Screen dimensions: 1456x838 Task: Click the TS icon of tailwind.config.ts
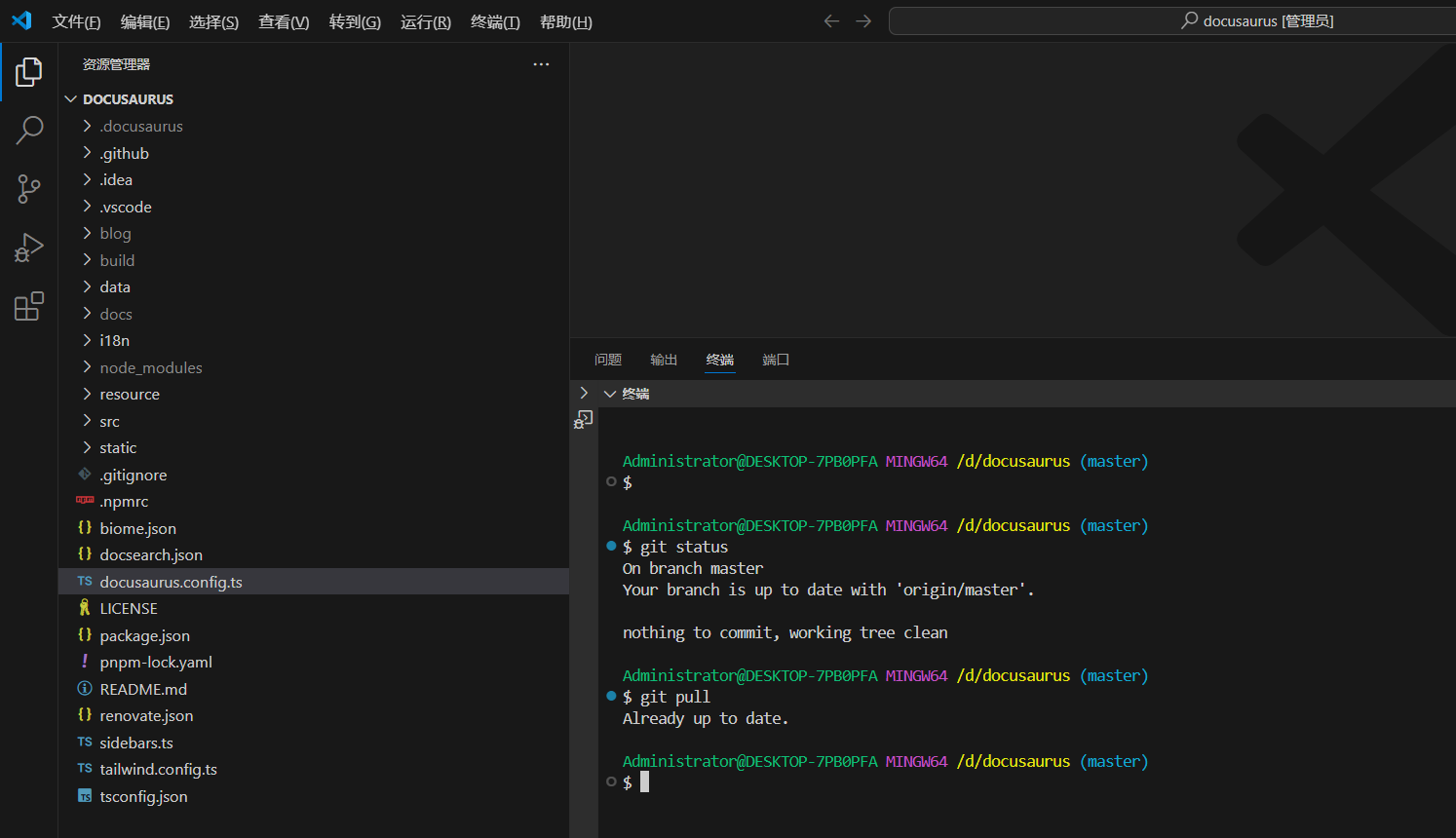click(85, 768)
